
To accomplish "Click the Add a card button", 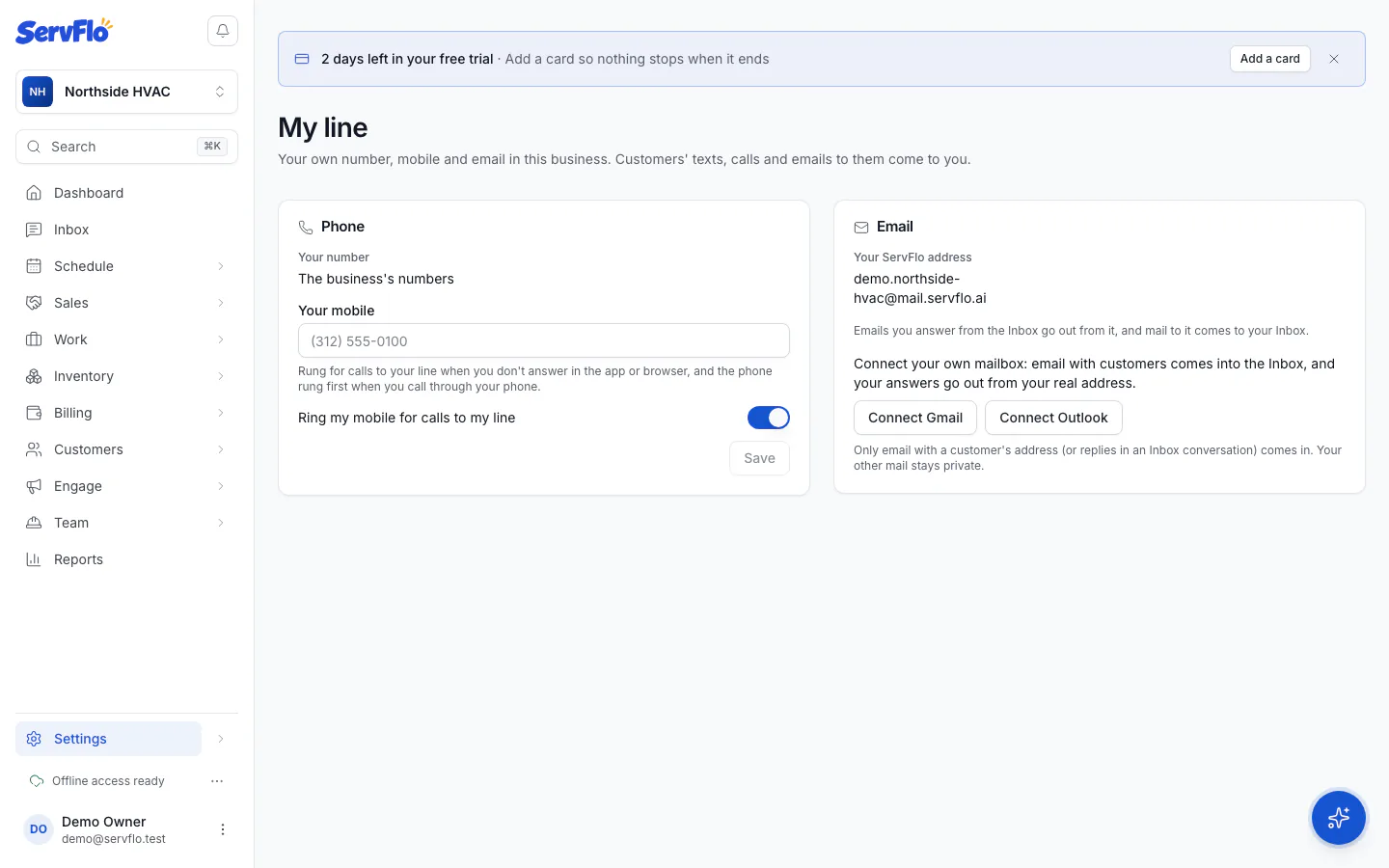I will pos(1269,59).
